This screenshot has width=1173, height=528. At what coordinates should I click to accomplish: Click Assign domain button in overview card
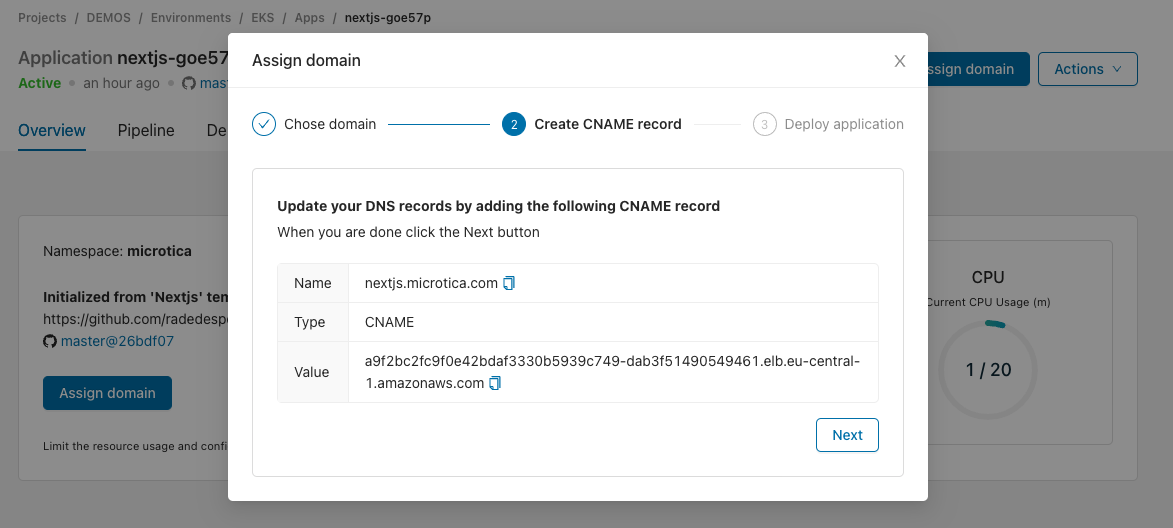(108, 393)
